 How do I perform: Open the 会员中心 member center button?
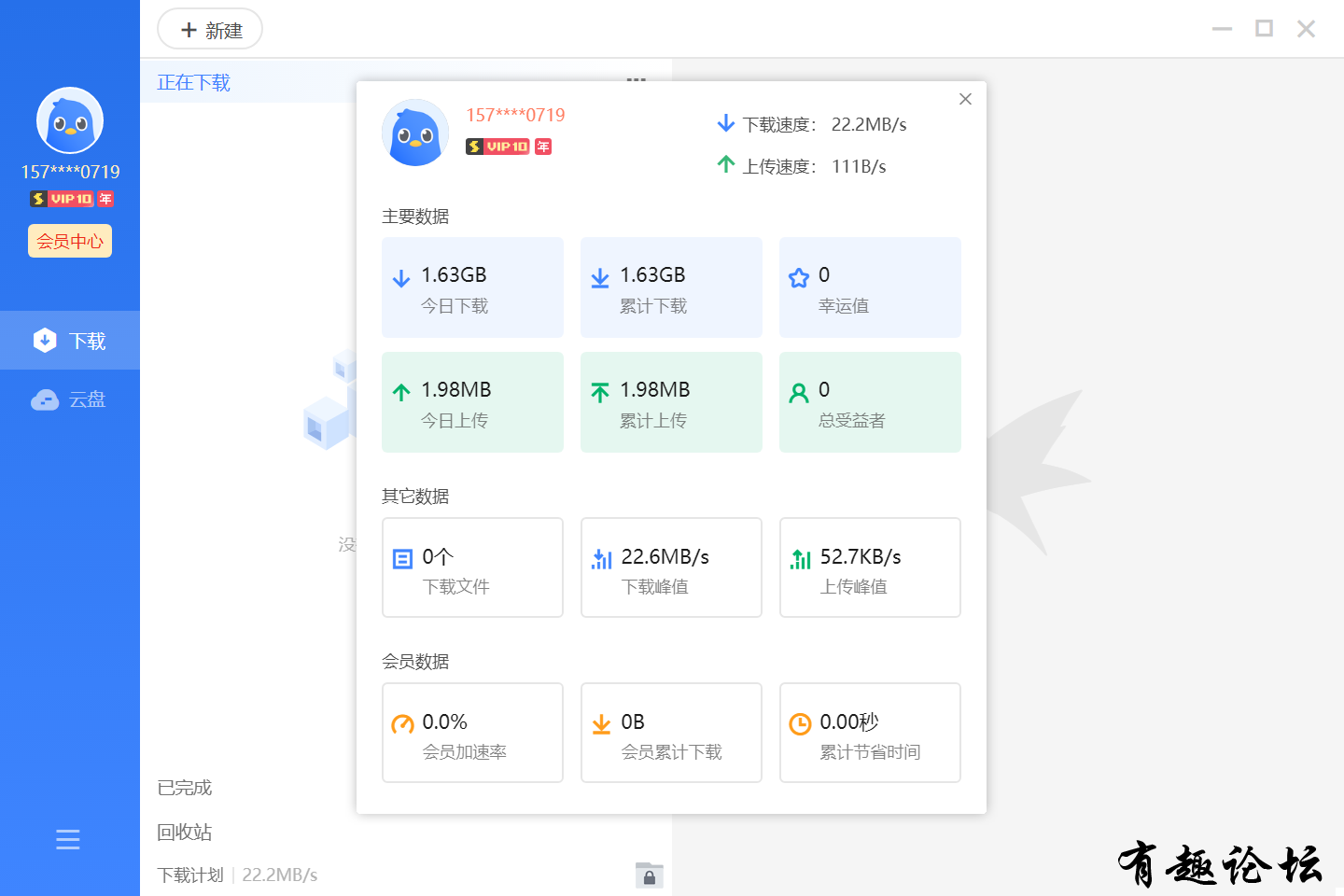pyautogui.click(x=70, y=241)
